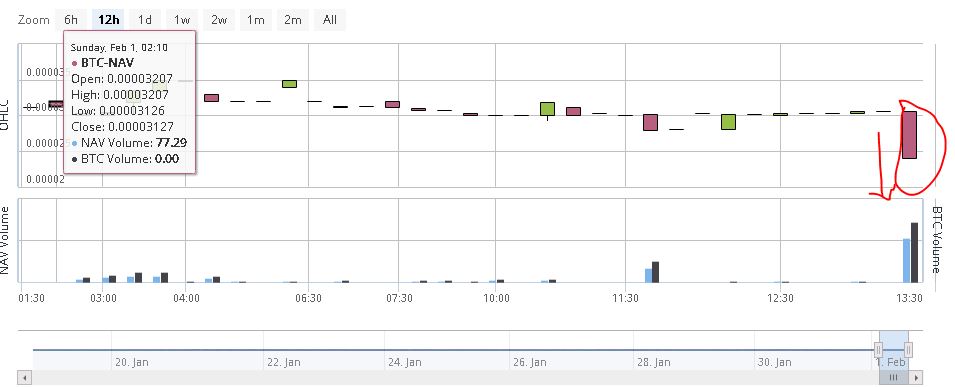The width and height of the screenshot is (955, 387).
Task: Click the left navigator range handle
Action: pos(878,350)
